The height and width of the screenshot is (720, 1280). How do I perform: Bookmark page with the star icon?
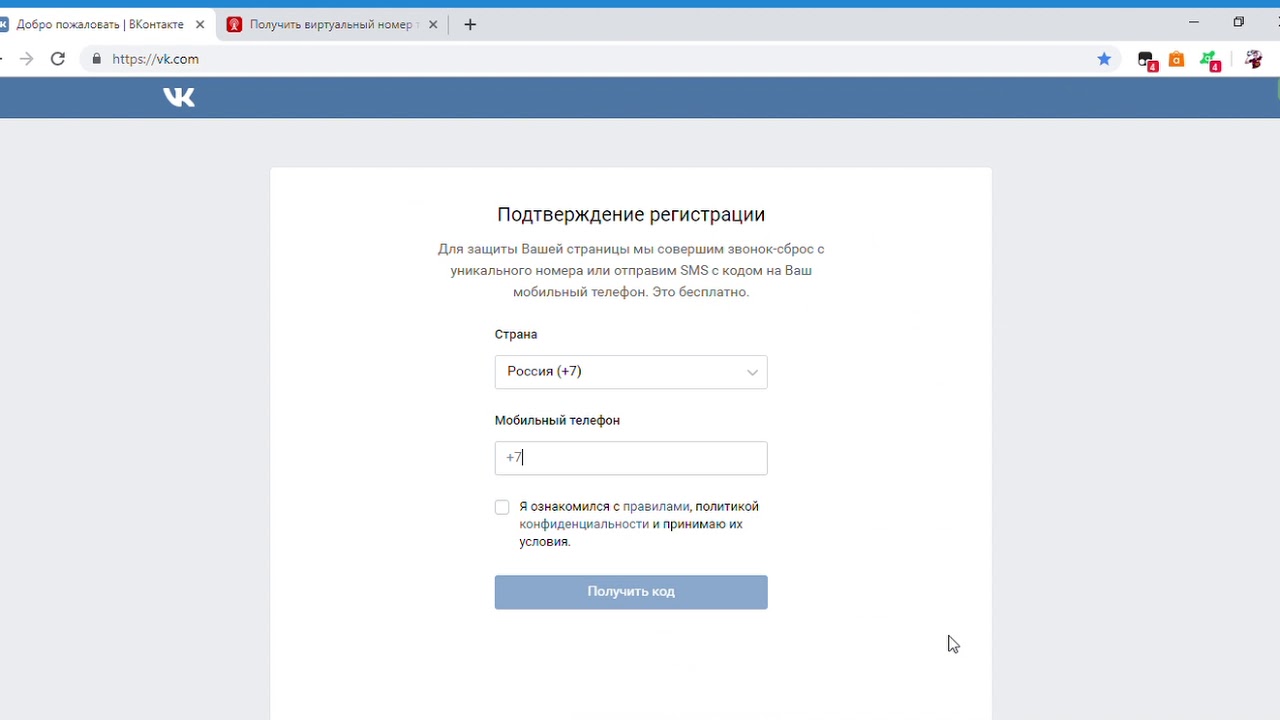click(x=1104, y=59)
